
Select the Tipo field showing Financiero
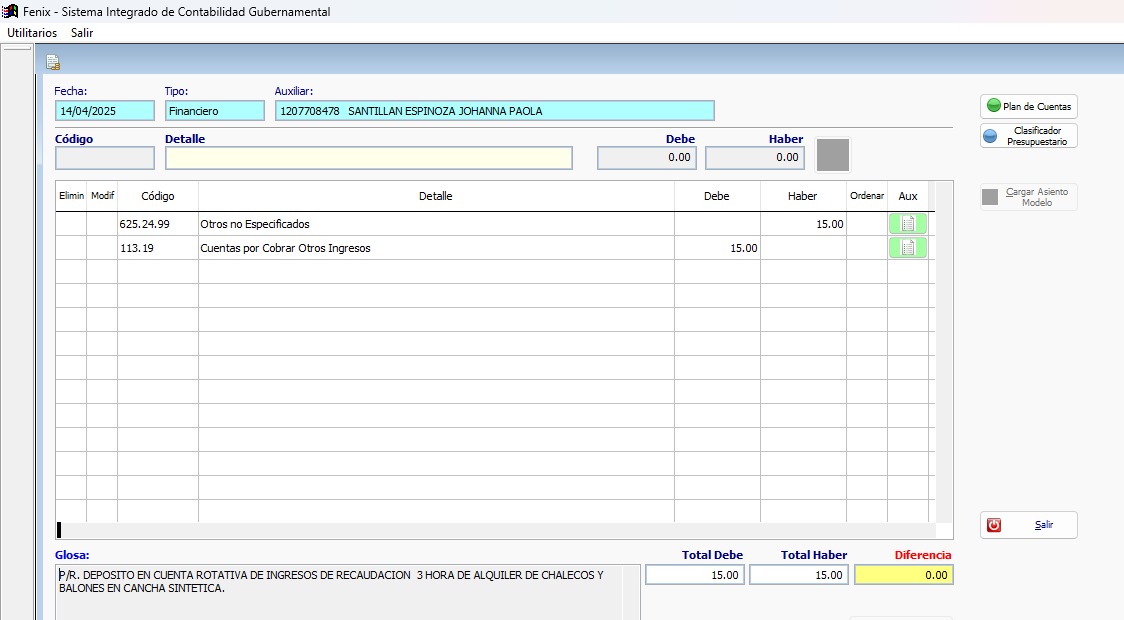coord(214,111)
